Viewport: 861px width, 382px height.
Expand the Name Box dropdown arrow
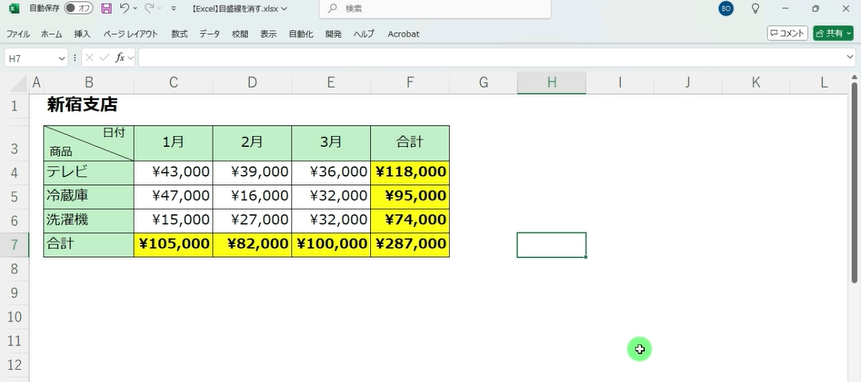[61, 58]
